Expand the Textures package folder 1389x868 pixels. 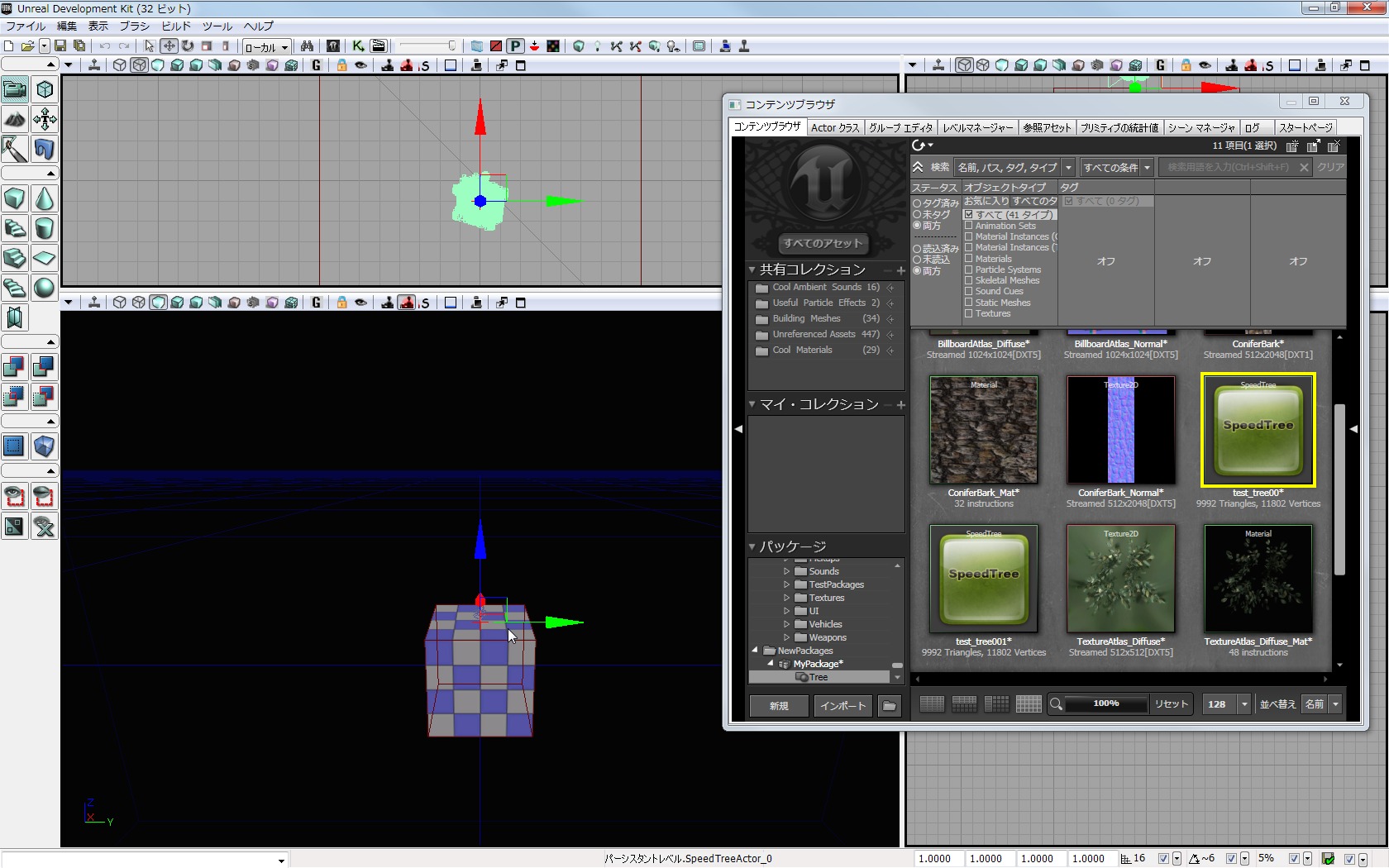pyautogui.click(x=786, y=598)
